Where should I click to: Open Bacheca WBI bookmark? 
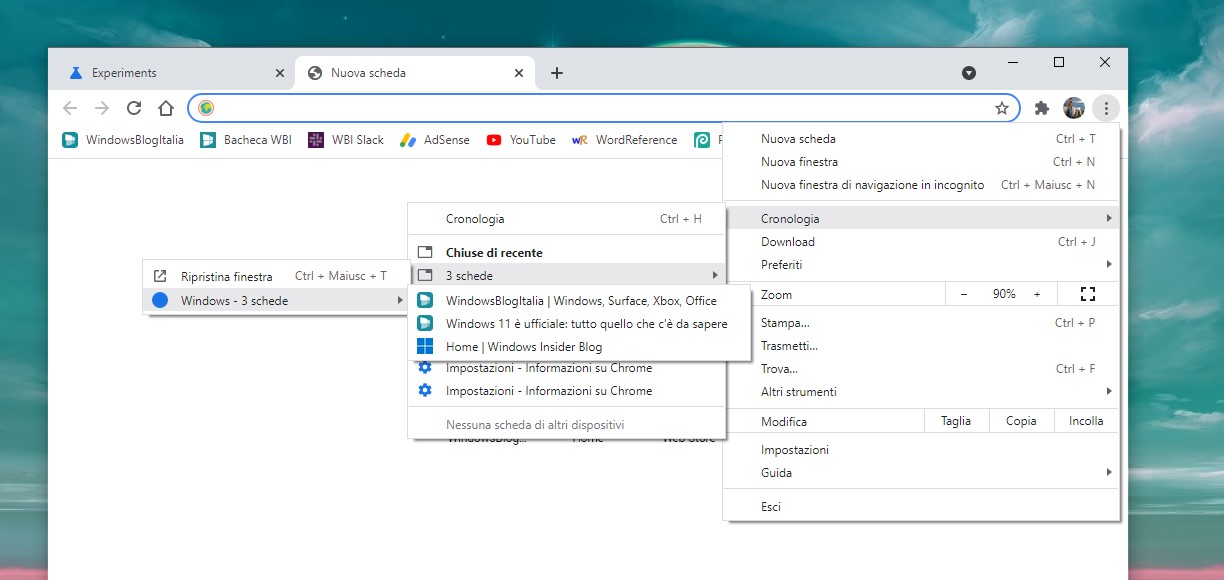tap(246, 140)
